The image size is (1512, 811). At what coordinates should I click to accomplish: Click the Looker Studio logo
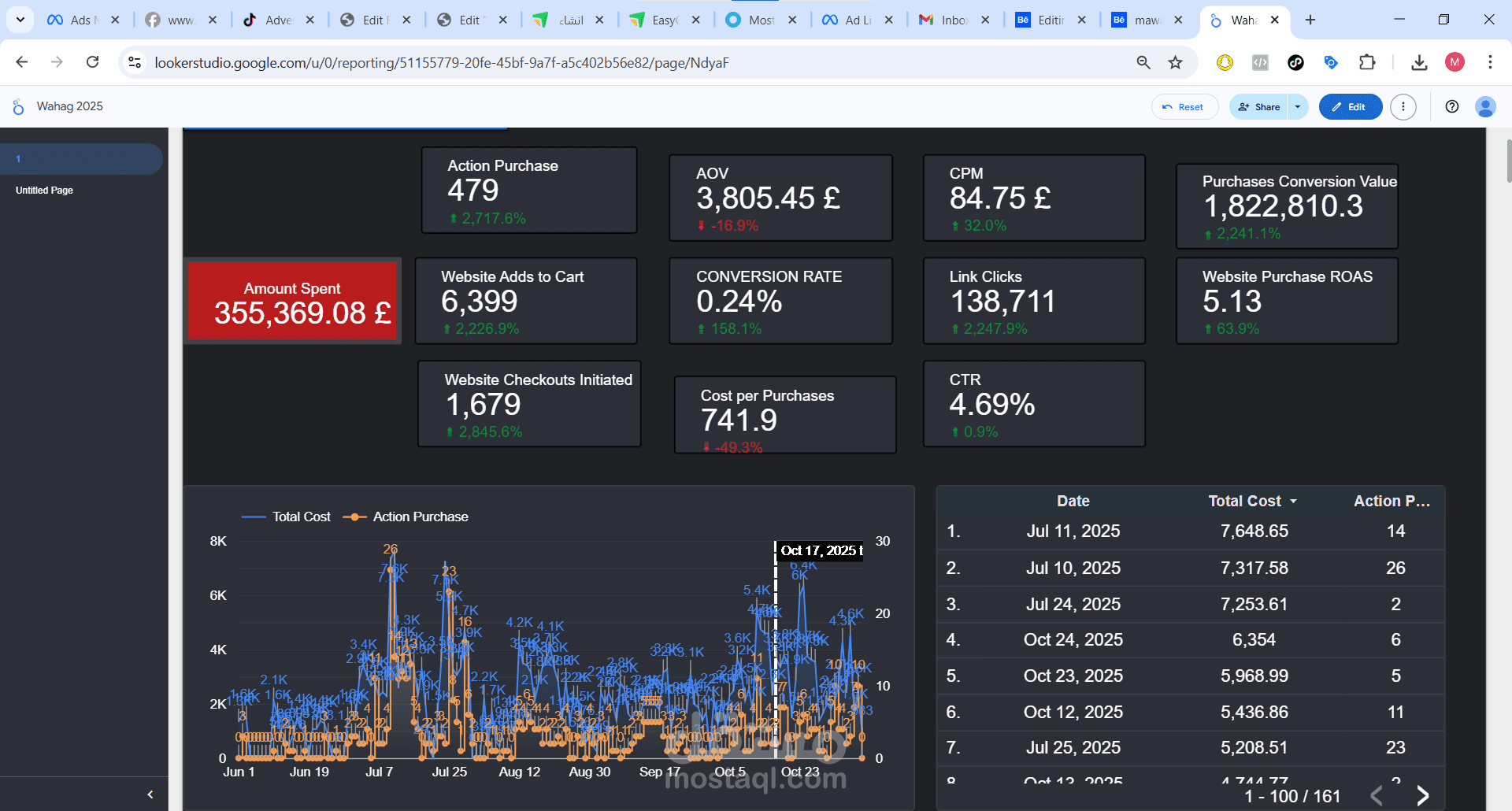pos(17,106)
